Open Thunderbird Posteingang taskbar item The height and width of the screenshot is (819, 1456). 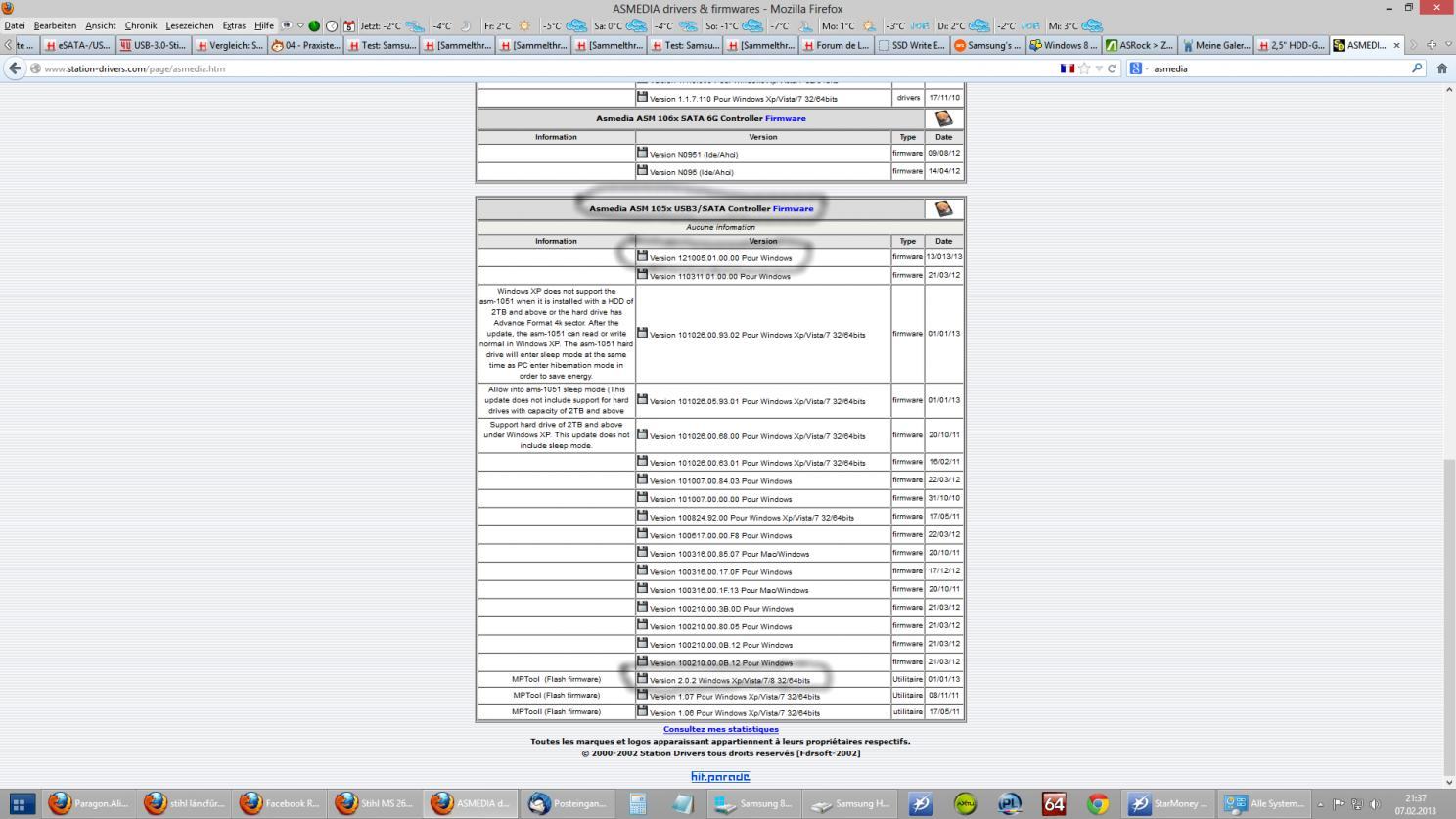point(569,803)
